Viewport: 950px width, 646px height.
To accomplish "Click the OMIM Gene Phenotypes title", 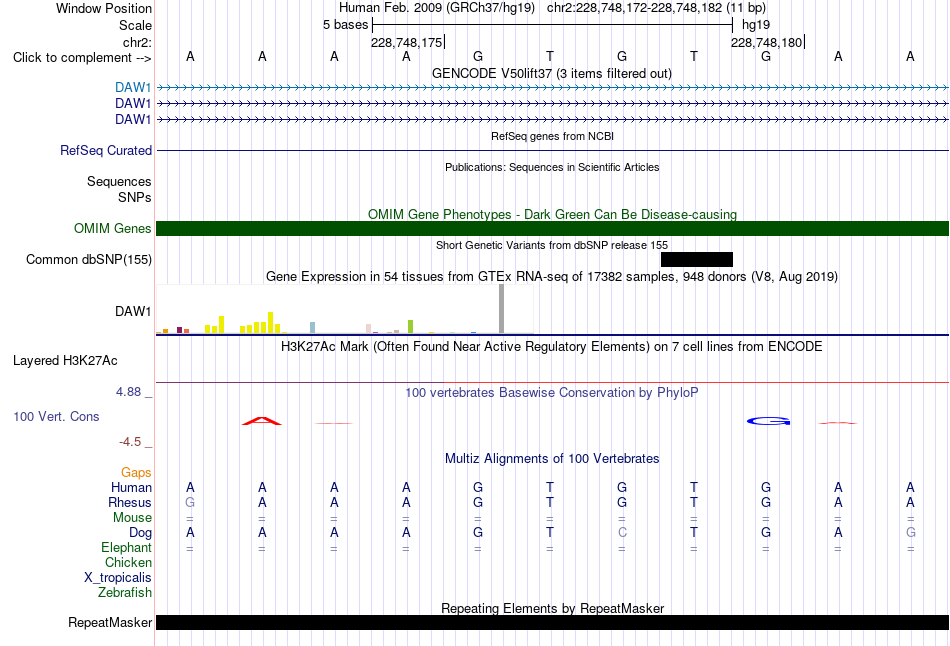I will pos(552,215).
